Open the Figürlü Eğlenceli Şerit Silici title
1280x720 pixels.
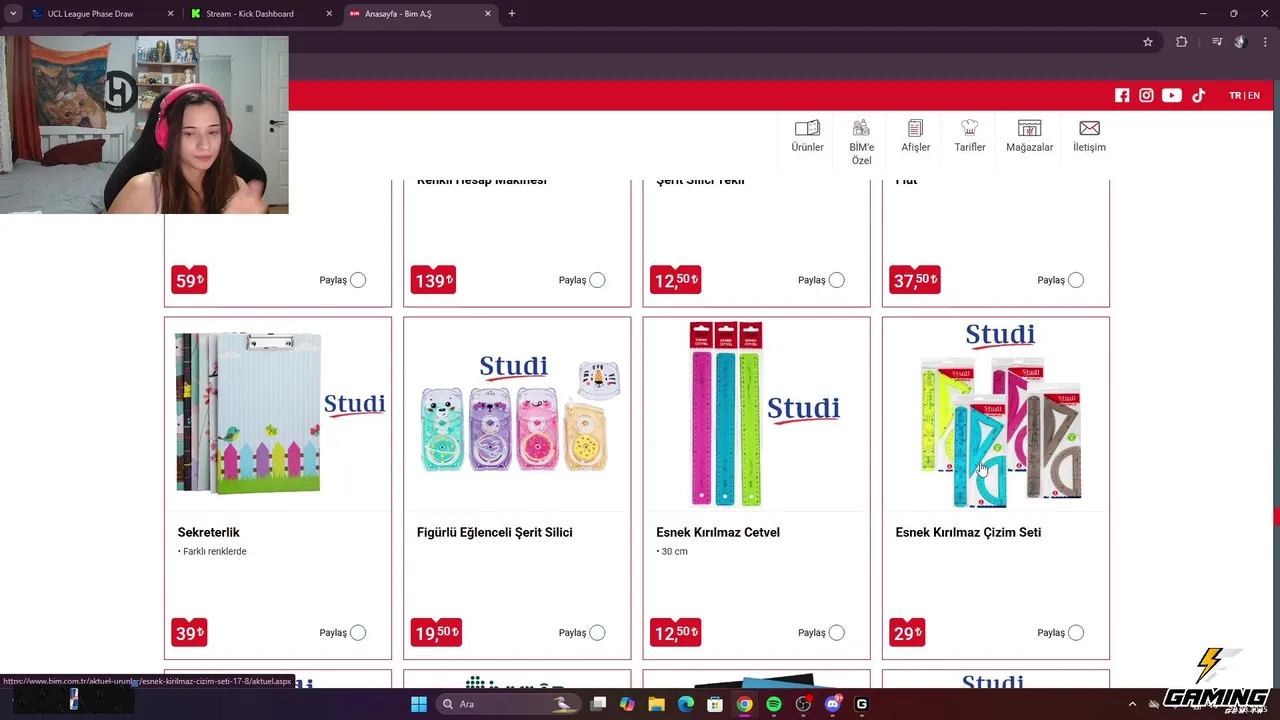coord(494,532)
